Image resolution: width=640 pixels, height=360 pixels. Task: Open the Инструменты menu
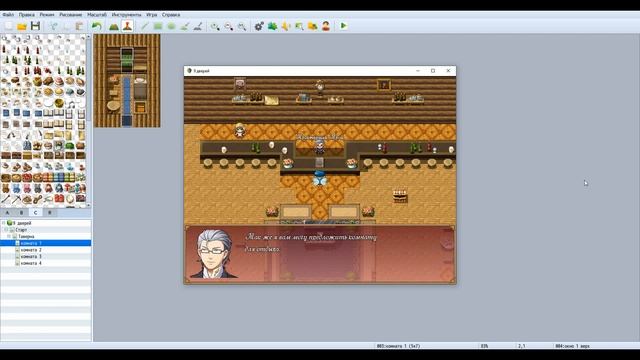(127, 15)
